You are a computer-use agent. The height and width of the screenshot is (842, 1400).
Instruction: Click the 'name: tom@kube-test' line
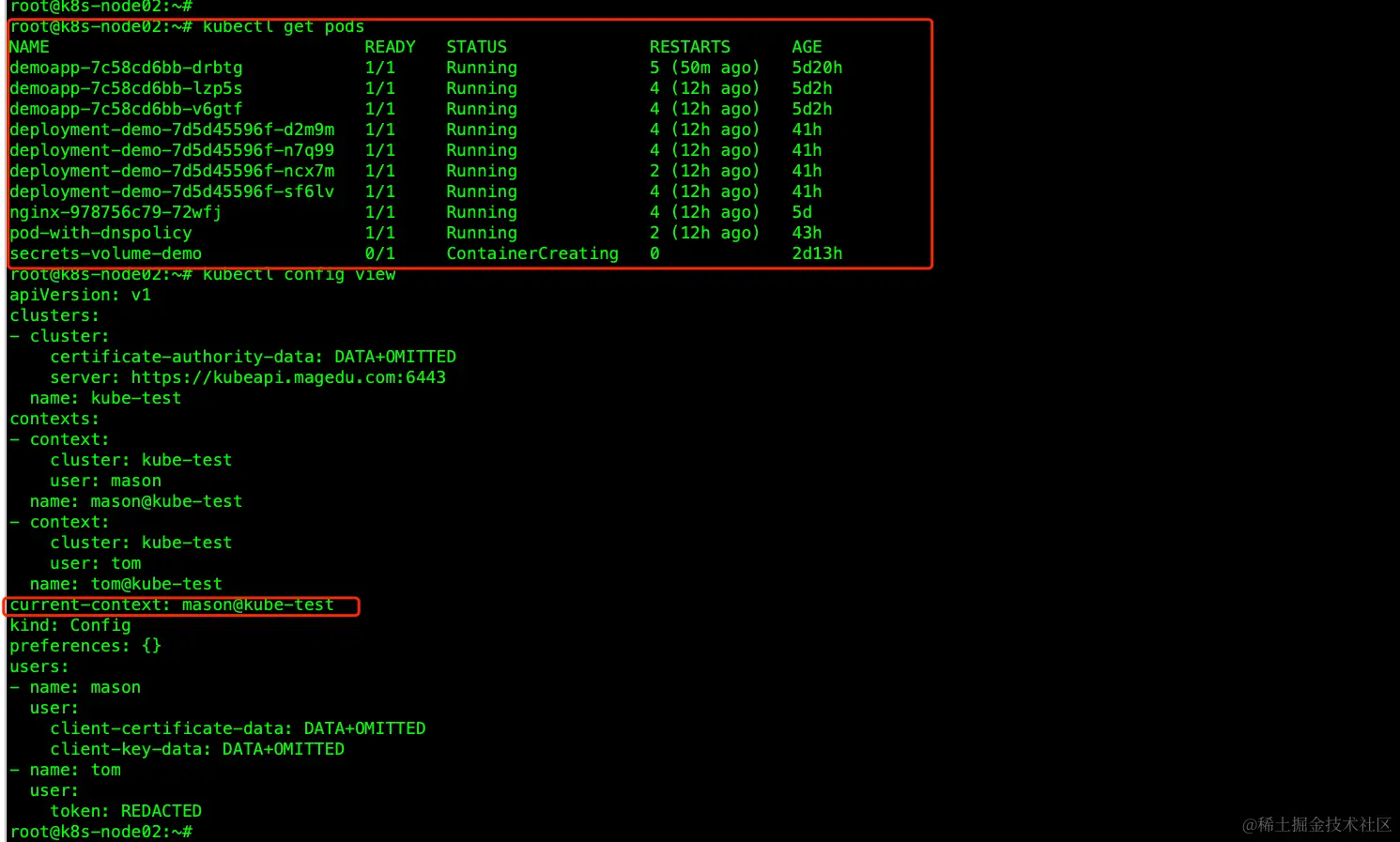coord(126,584)
